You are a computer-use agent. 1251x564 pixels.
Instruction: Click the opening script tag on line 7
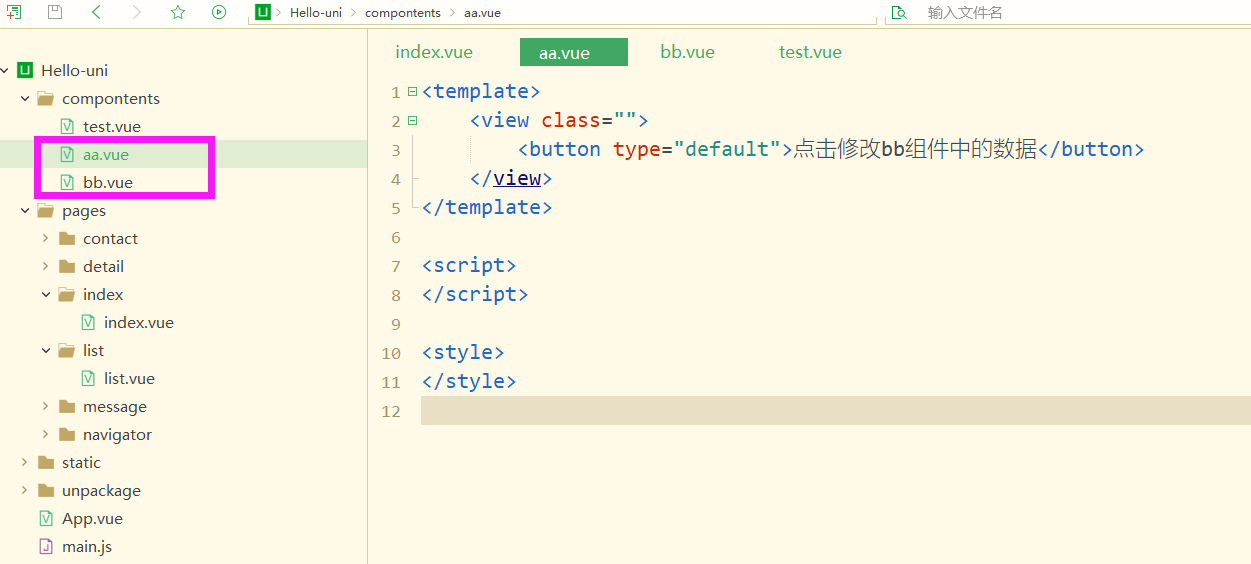tap(469, 265)
